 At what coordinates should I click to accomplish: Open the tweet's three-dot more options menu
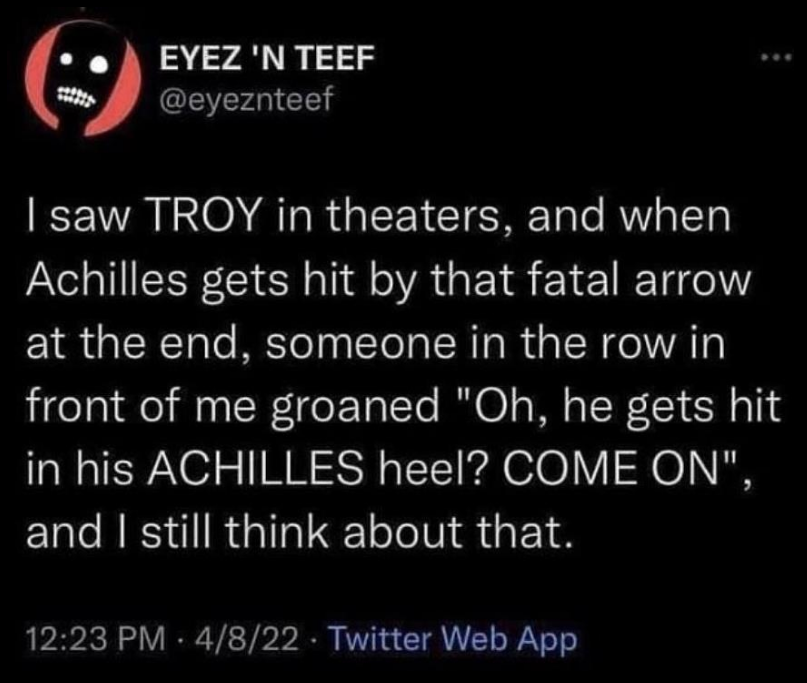777,59
